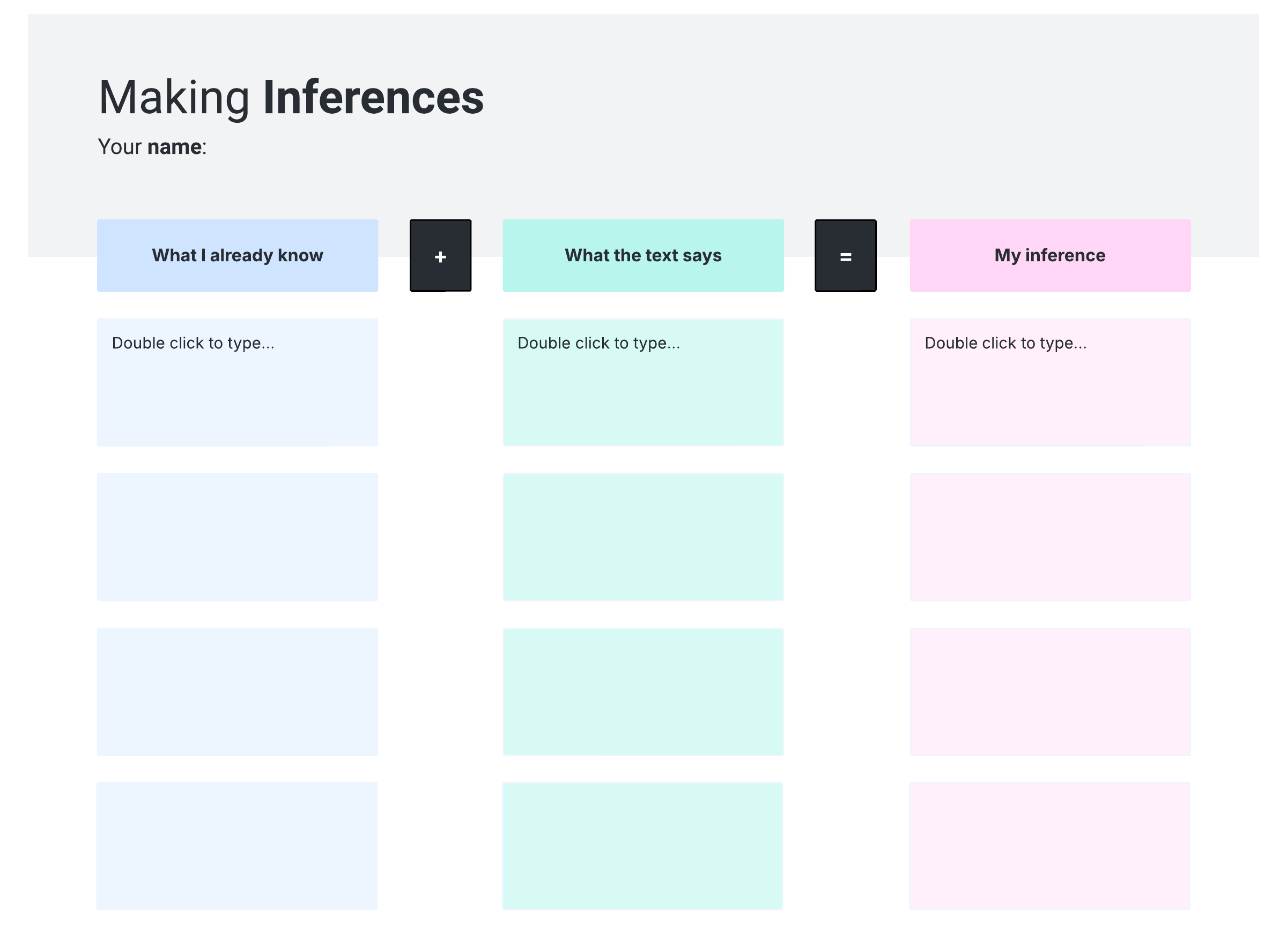The width and height of the screenshot is (1287, 952).
Task: Click the equals sign block
Action: [x=845, y=255]
